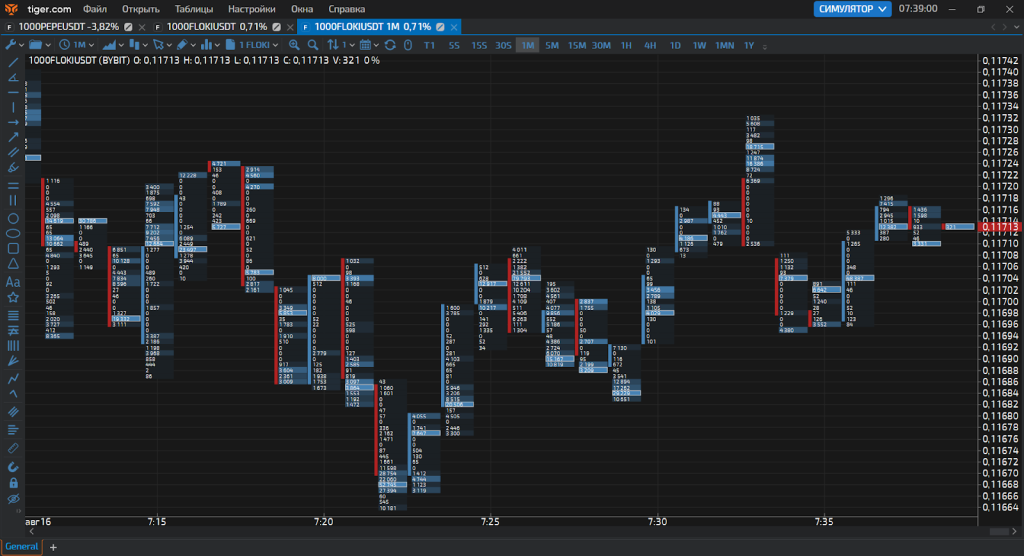
Task: Open the СИМУЛЯТОР dropdown
Action: (x=853, y=9)
